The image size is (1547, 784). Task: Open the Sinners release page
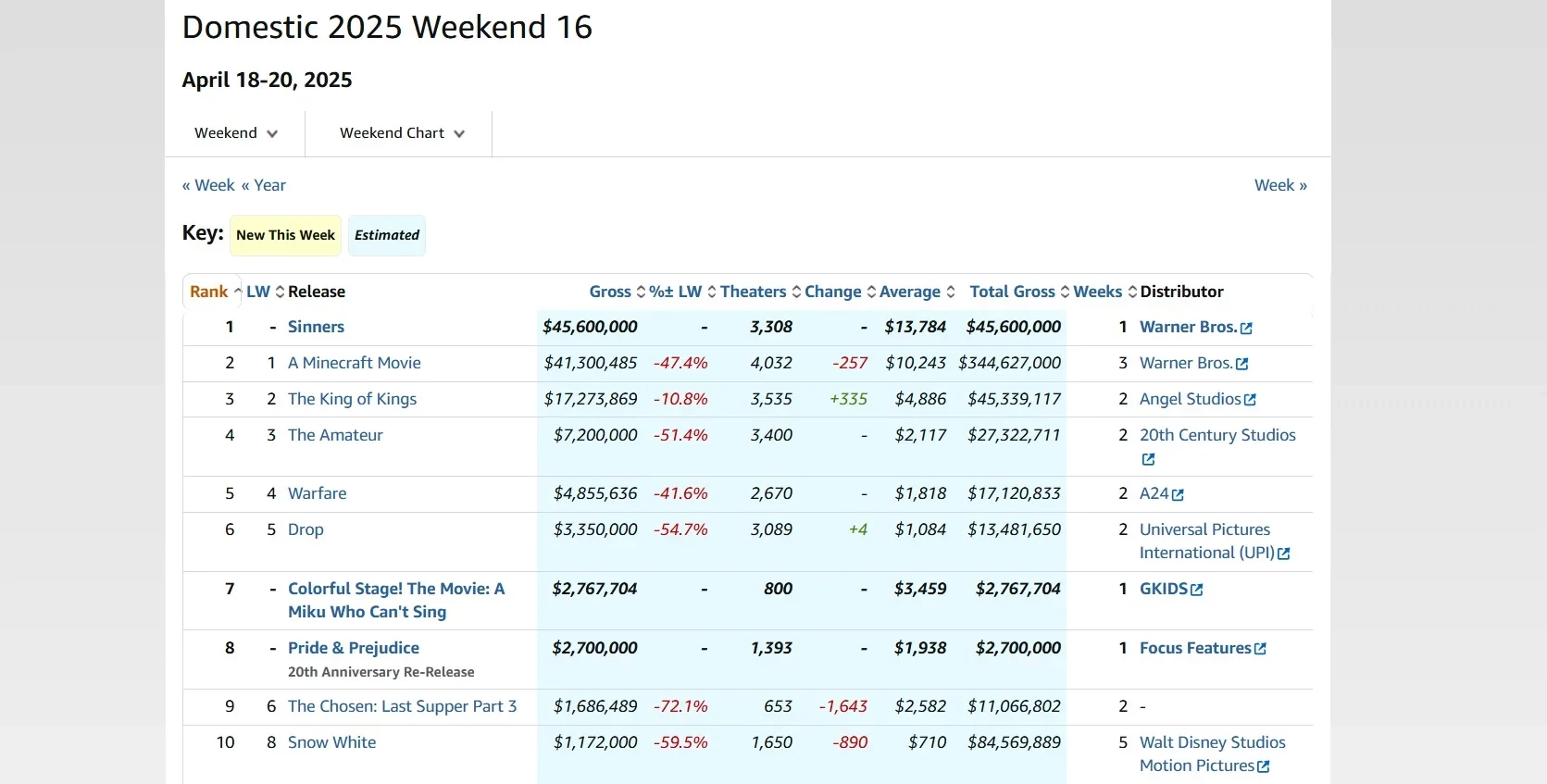pos(316,327)
